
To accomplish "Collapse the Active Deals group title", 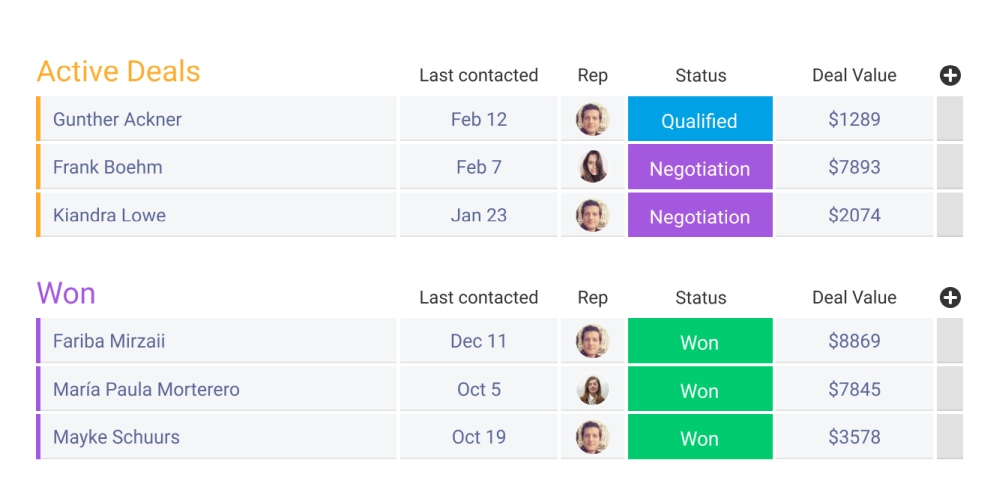I will 118,72.
